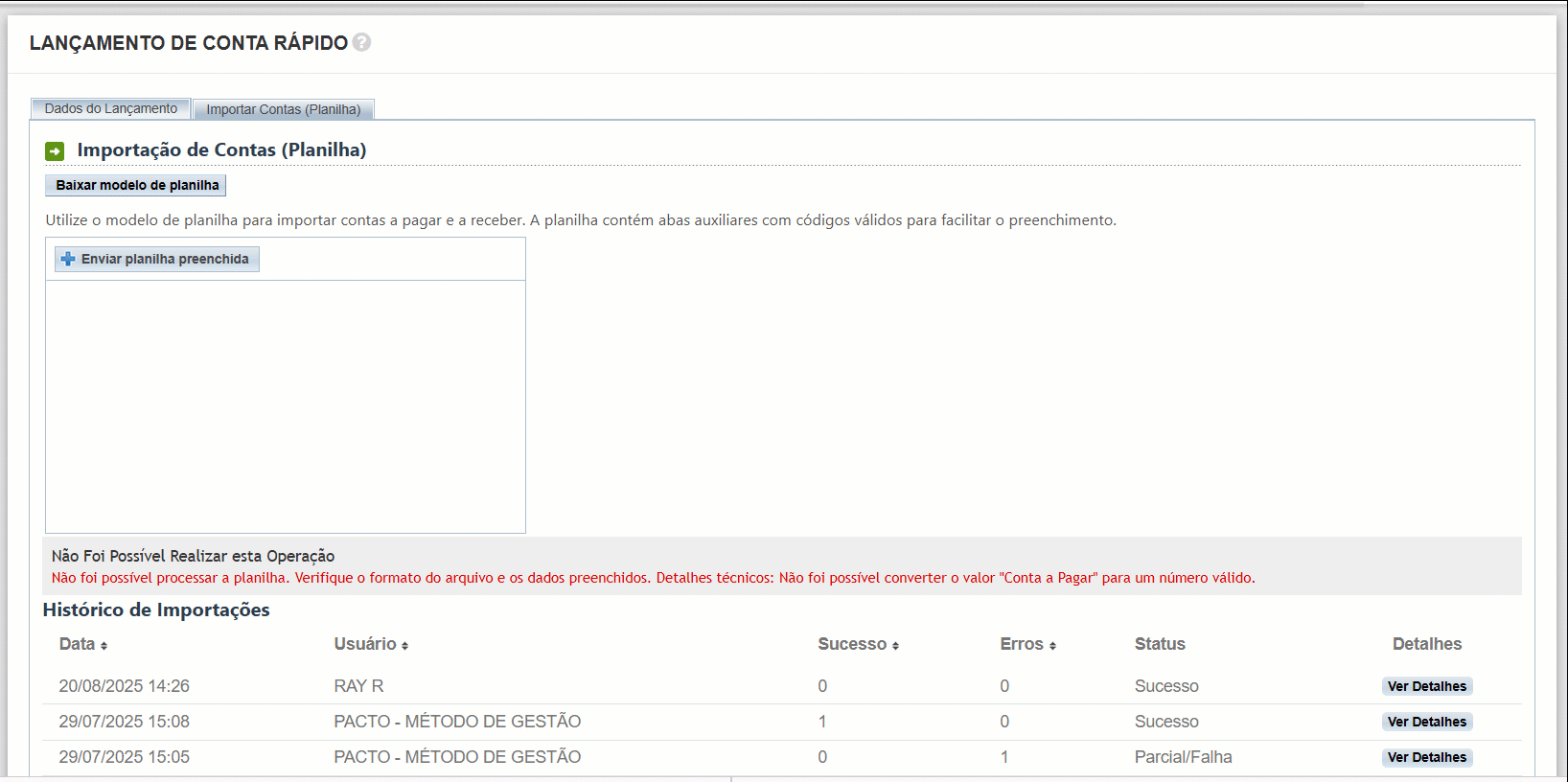The height and width of the screenshot is (782, 1568).
Task: Click the Detalhes column header
Action: tap(1426, 644)
